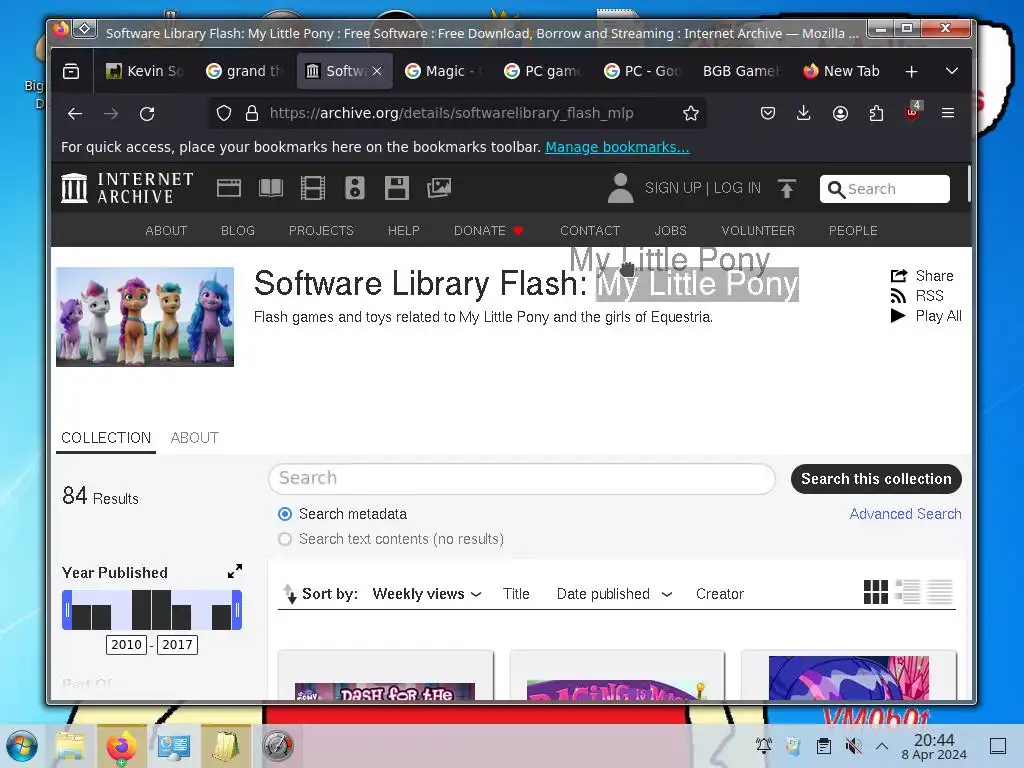Click the user avatar silhouette icon
This screenshot has height=768, width=1024.
(620, 188)
